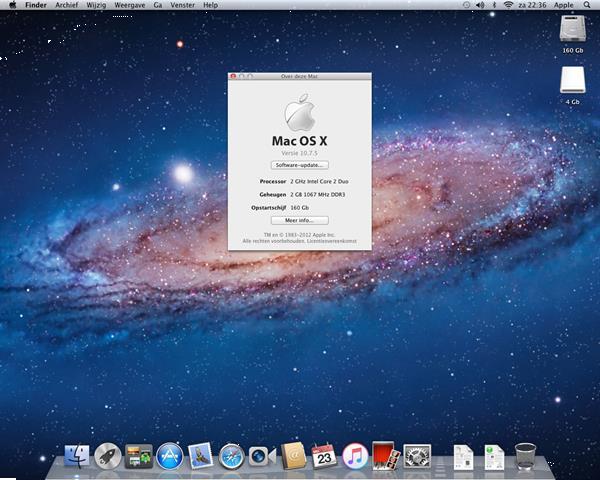Click the Software-update... button

click(x=300, y=165)
